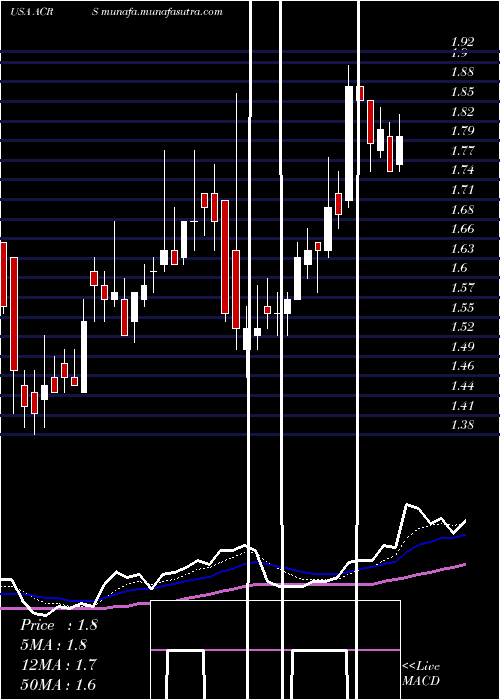Select the 1.41 price axis label

coord(462,405)
